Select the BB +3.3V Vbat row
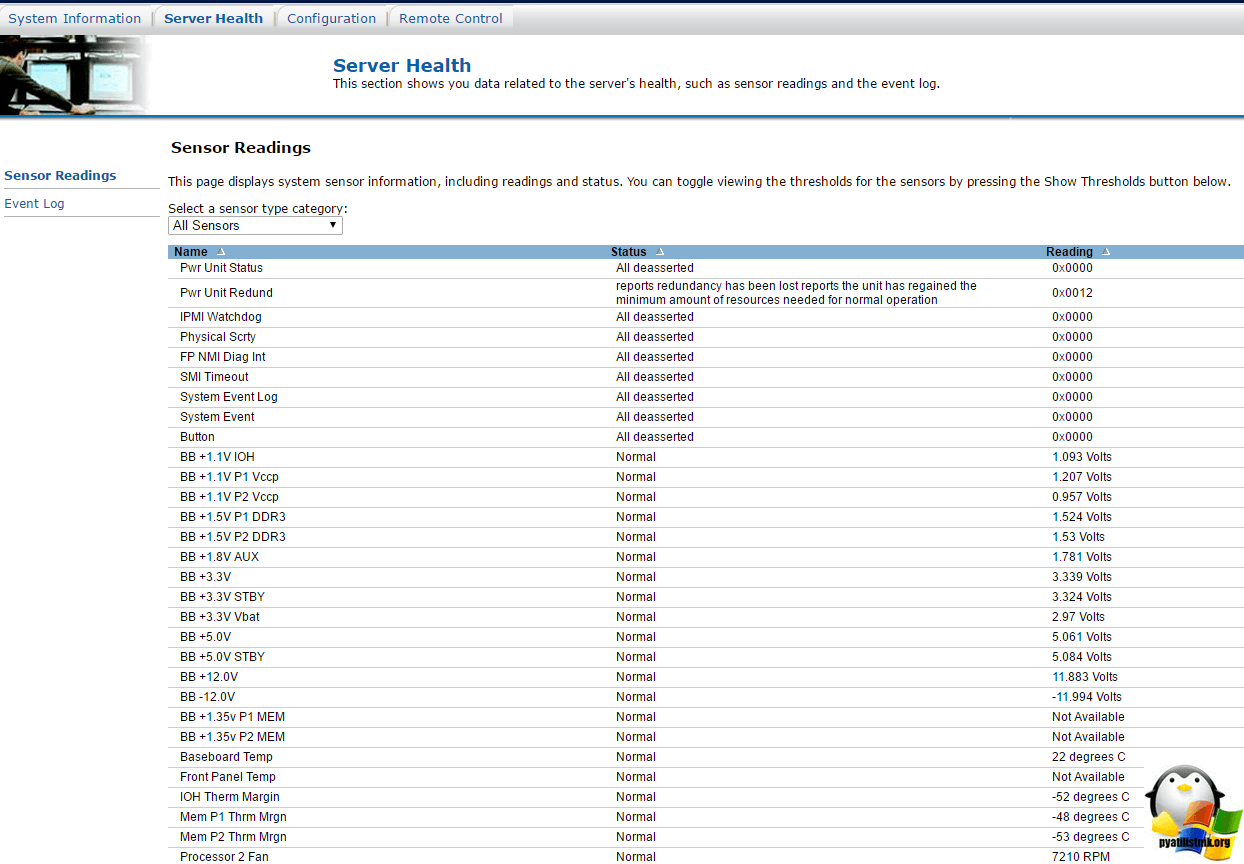The width and height of the screenshot is (1244, 864). click(x=220, y=617)
